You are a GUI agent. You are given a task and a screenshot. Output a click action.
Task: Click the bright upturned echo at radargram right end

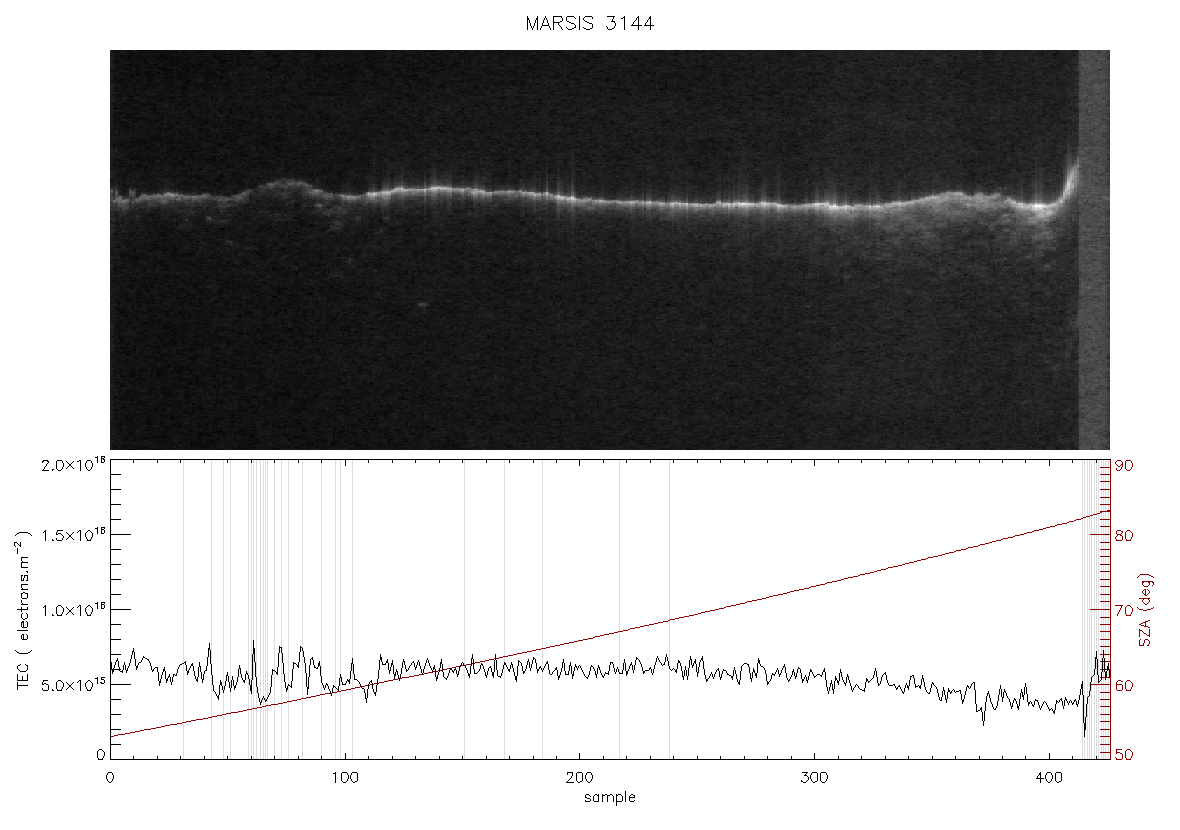(x=1068, y=183)
